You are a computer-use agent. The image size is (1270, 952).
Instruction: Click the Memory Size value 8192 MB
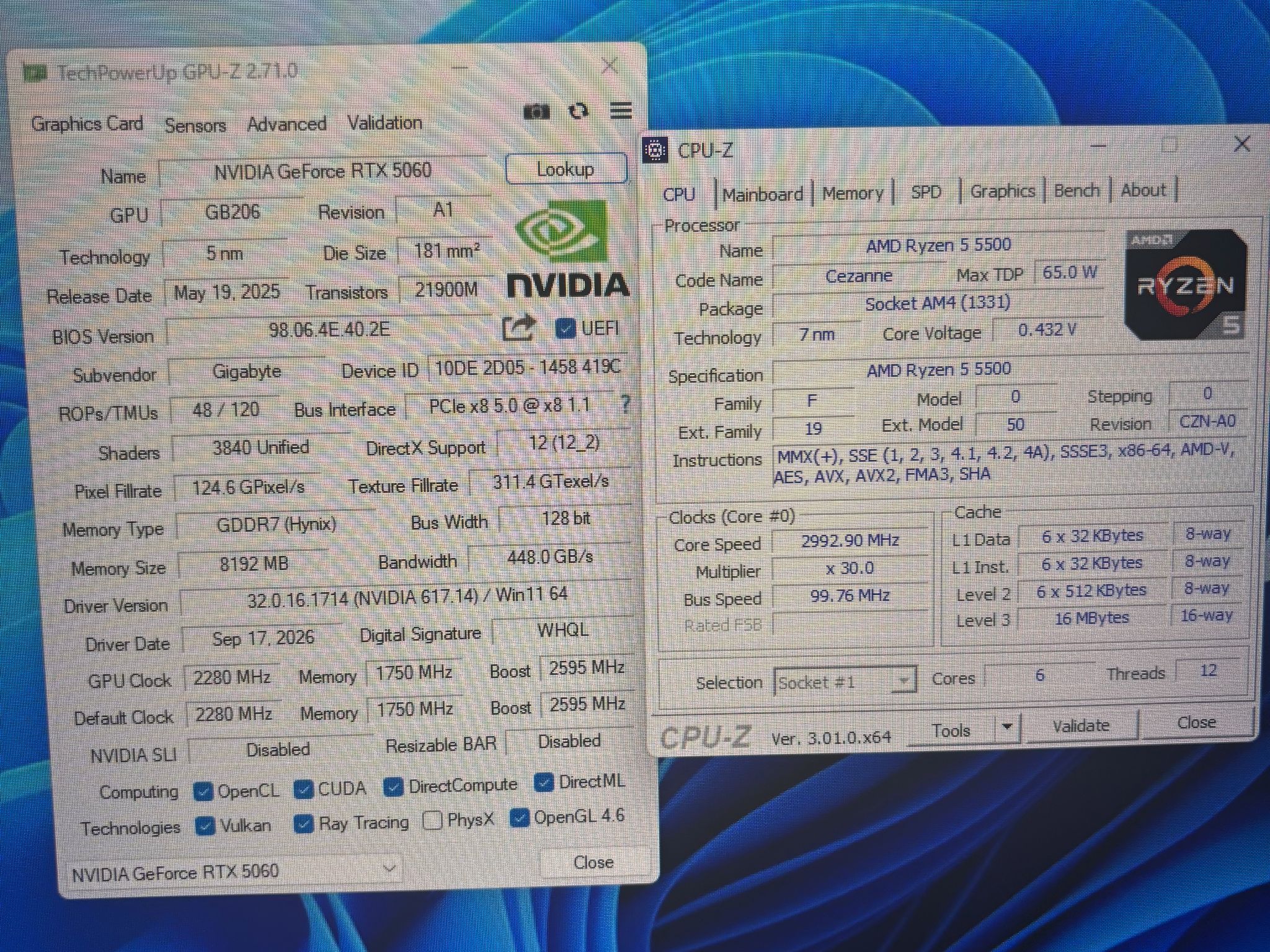tap(254, 563)
